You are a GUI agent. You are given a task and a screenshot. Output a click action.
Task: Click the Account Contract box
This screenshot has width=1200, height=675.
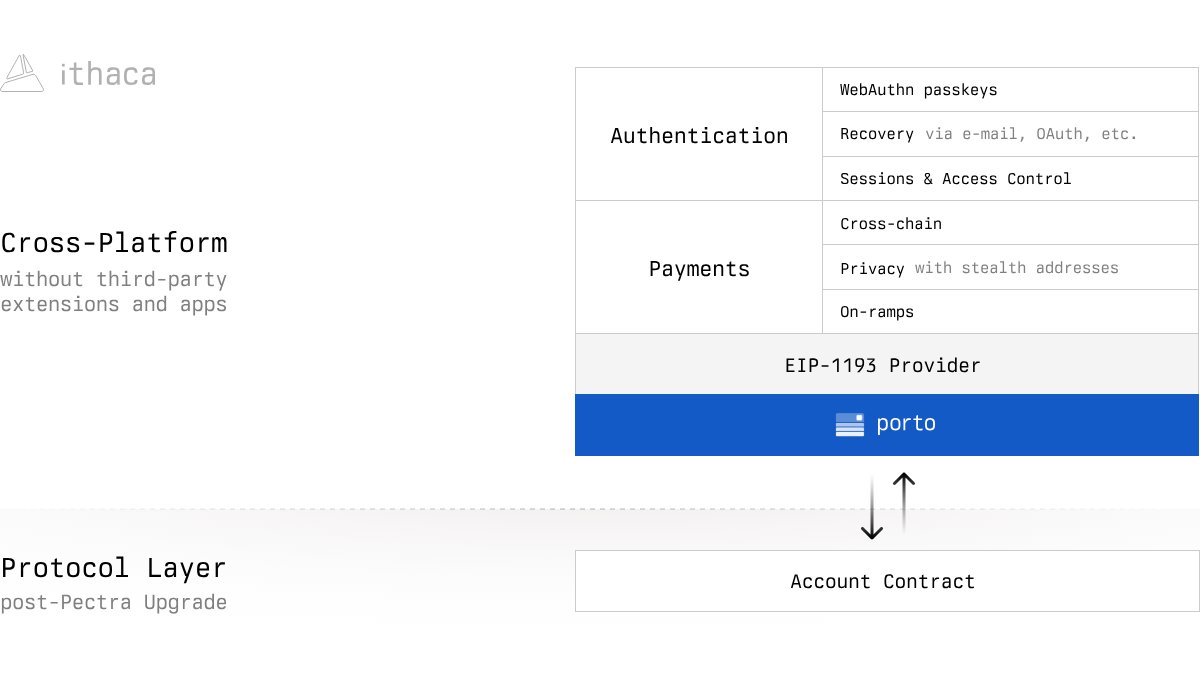(x=887, y=581)
